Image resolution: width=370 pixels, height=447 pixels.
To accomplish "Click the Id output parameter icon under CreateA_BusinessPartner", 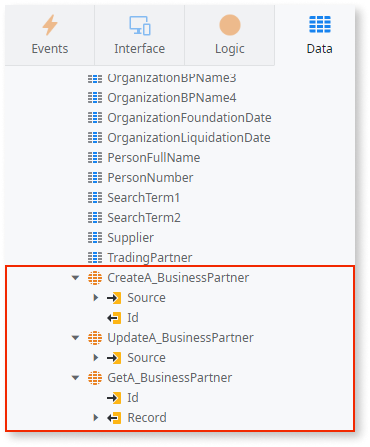I will coord(114,318).
